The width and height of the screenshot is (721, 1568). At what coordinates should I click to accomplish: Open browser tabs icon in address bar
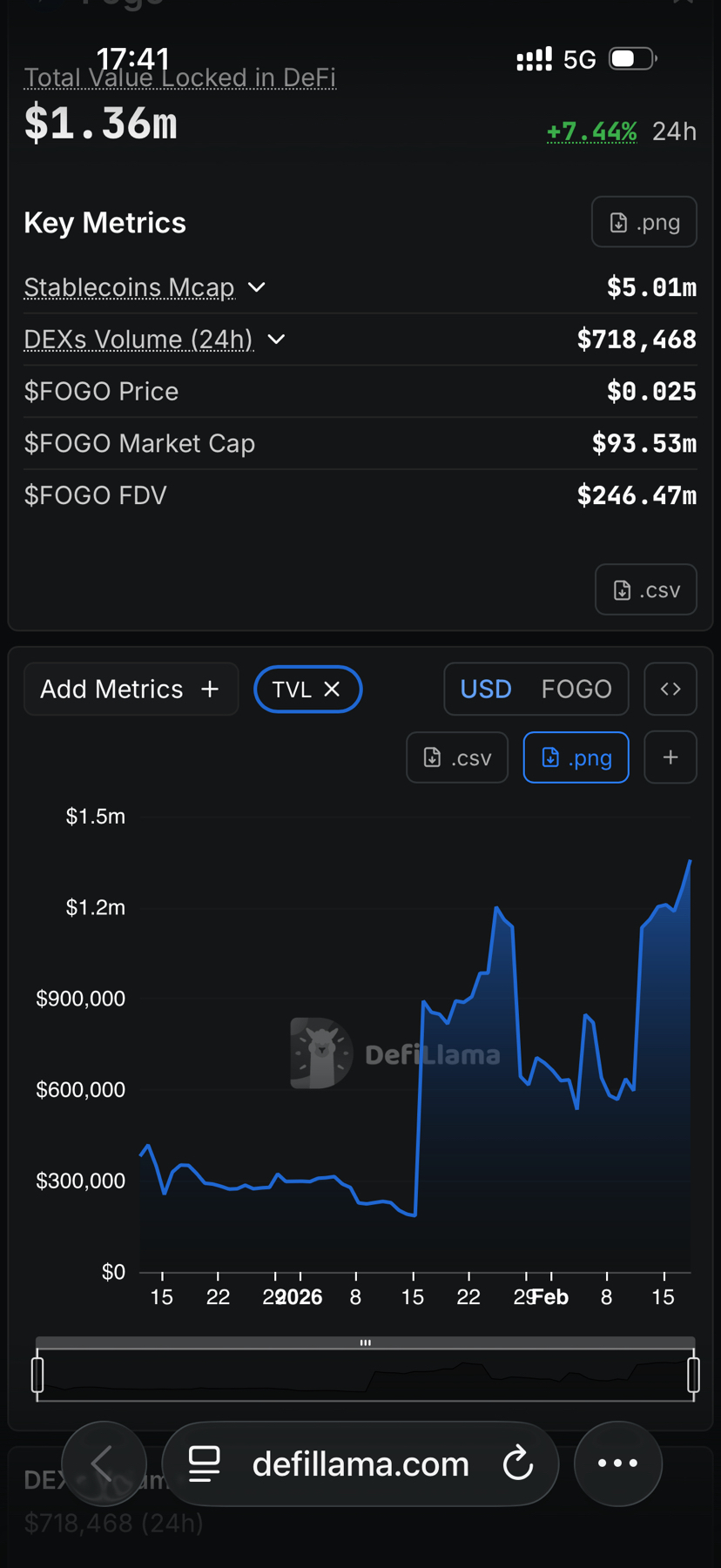205,1464
